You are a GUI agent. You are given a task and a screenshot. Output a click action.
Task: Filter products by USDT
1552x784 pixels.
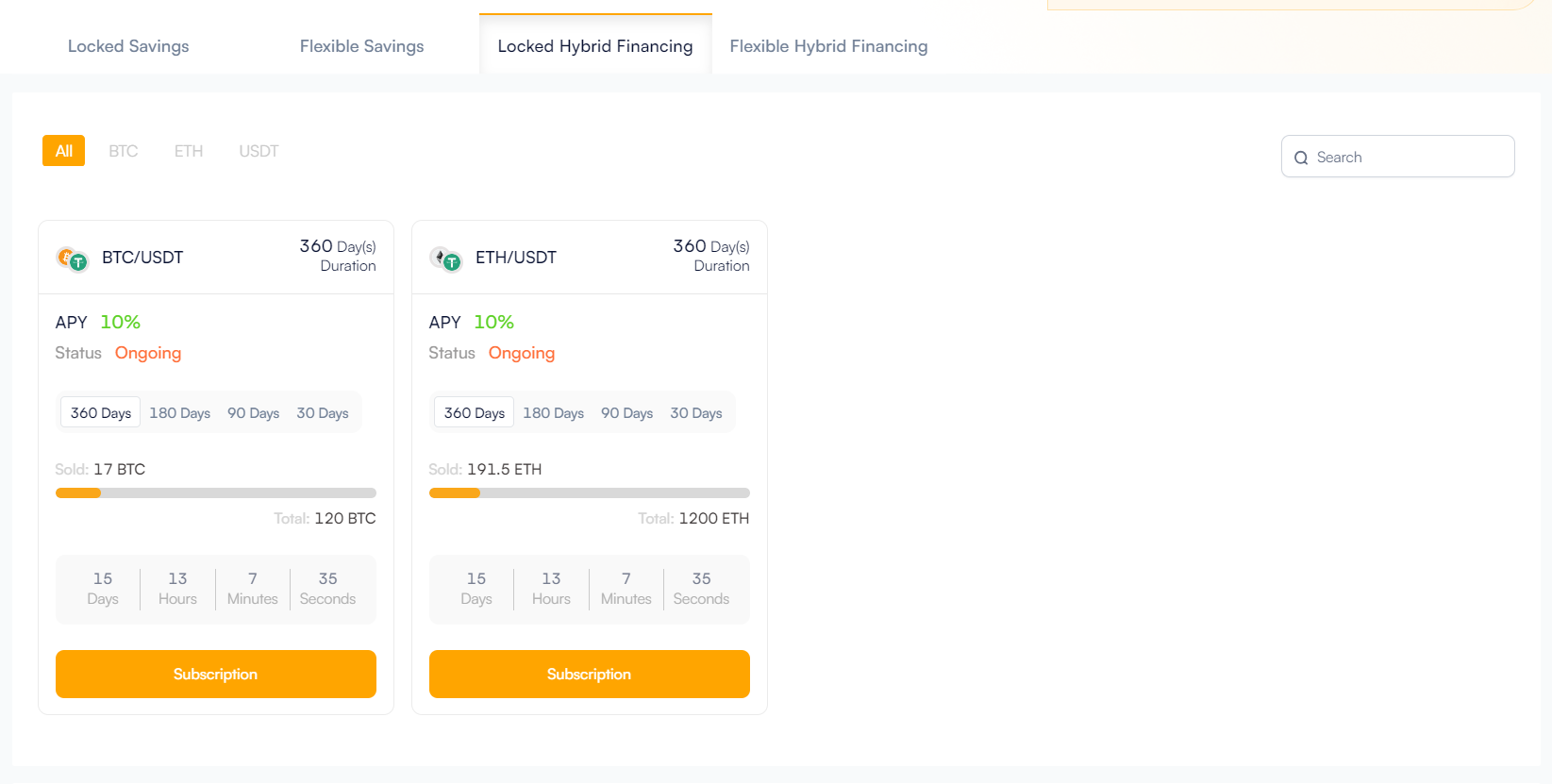tap(259, 151)
